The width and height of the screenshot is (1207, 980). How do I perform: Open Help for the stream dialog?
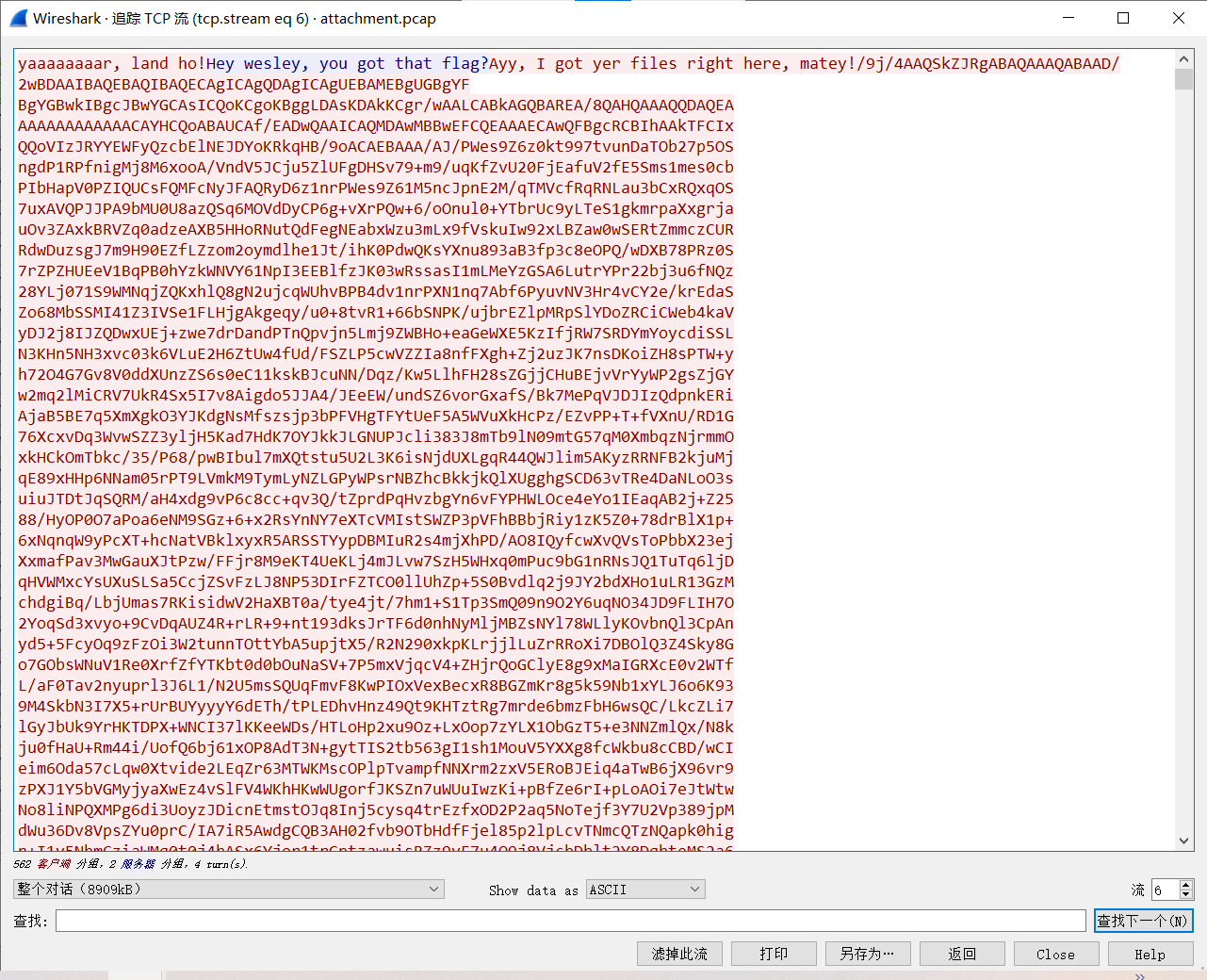click(x=1150, y=954)
